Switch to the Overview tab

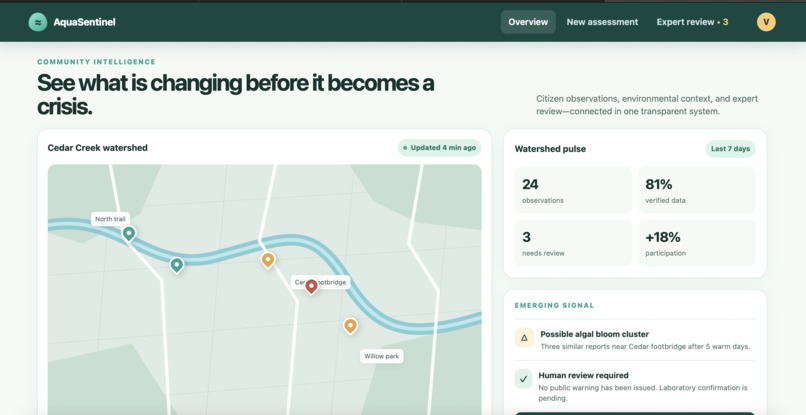click(528, 22)
